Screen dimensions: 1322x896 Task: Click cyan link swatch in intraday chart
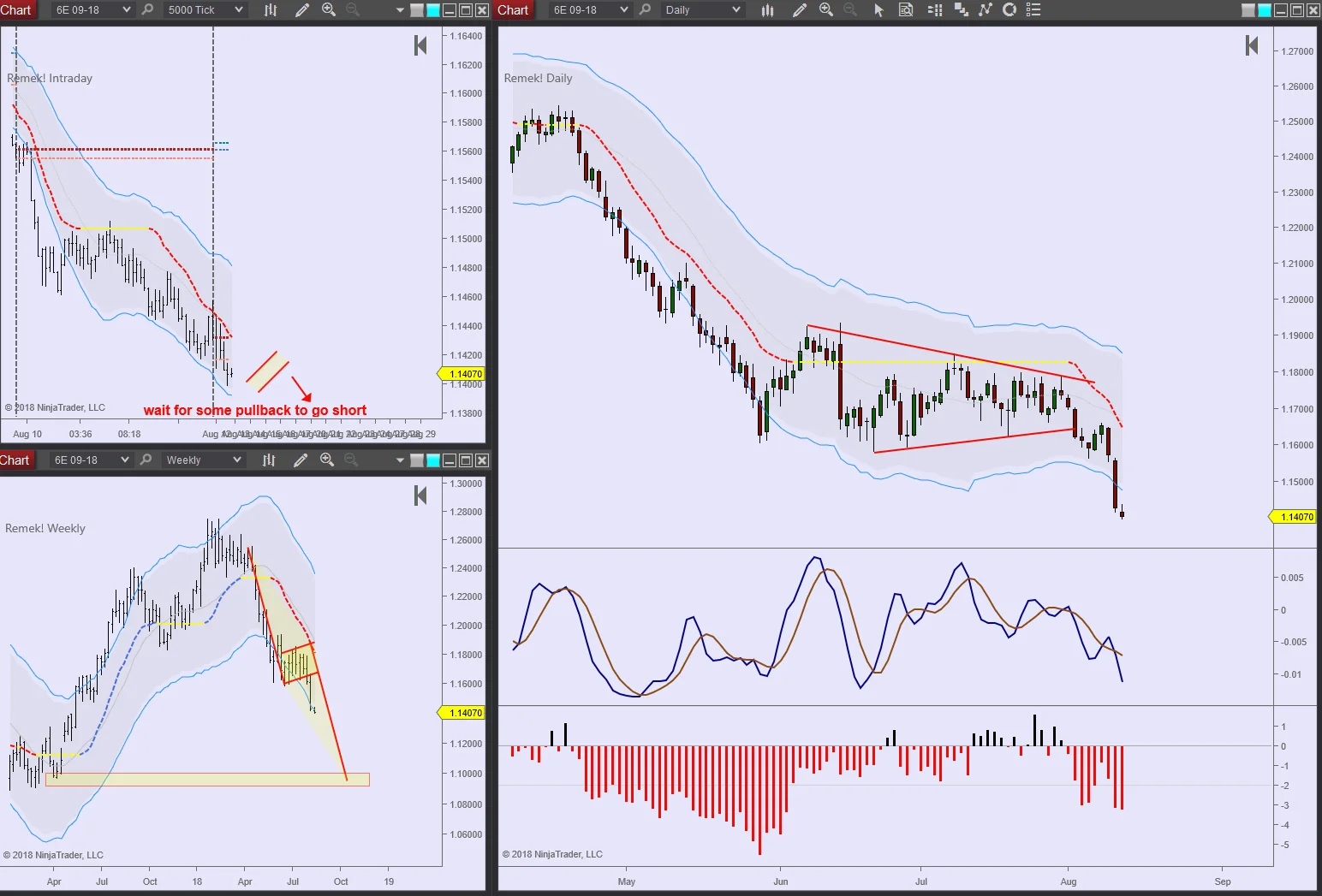click(433, 10)
